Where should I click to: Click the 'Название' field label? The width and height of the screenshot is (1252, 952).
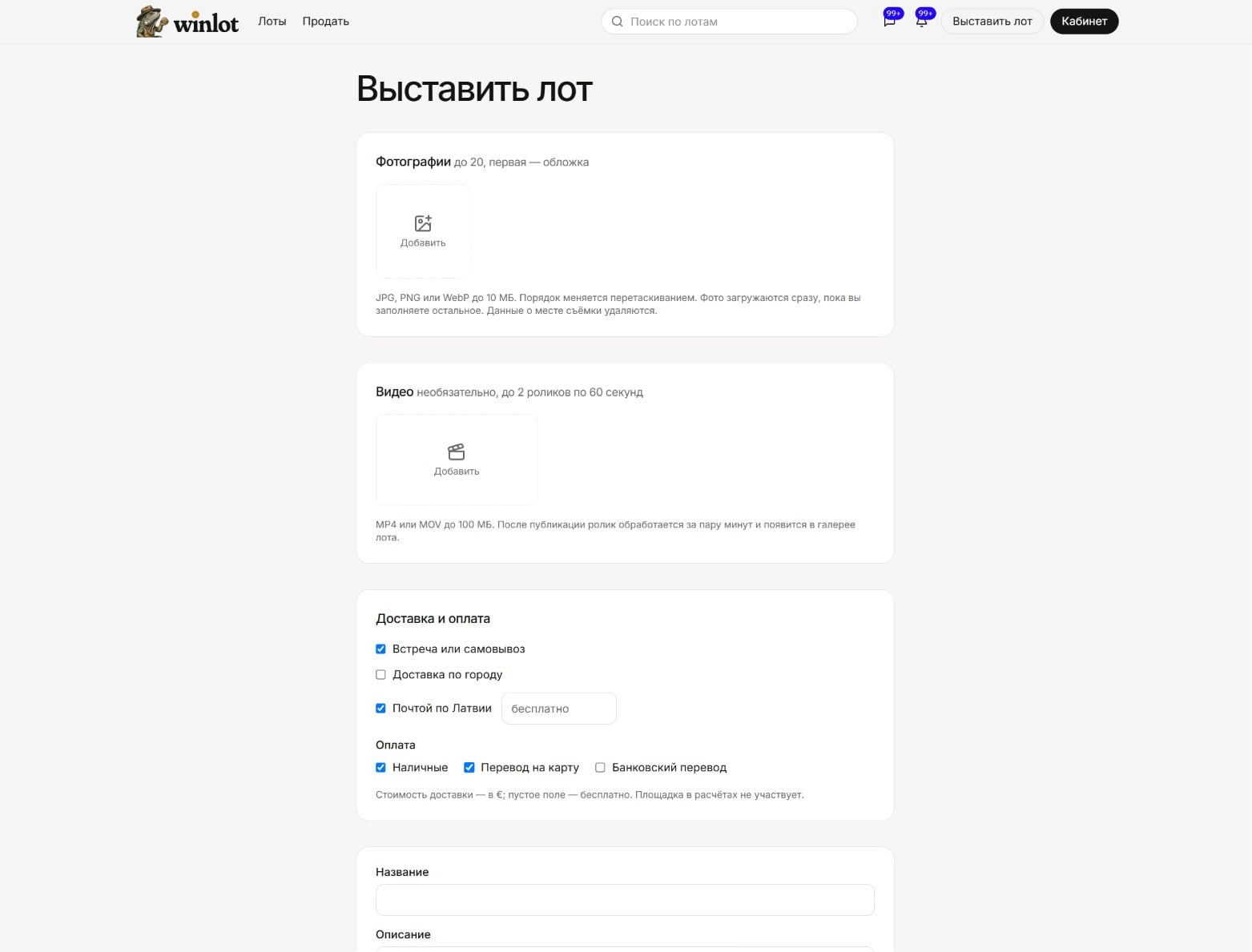click(402, 872)
